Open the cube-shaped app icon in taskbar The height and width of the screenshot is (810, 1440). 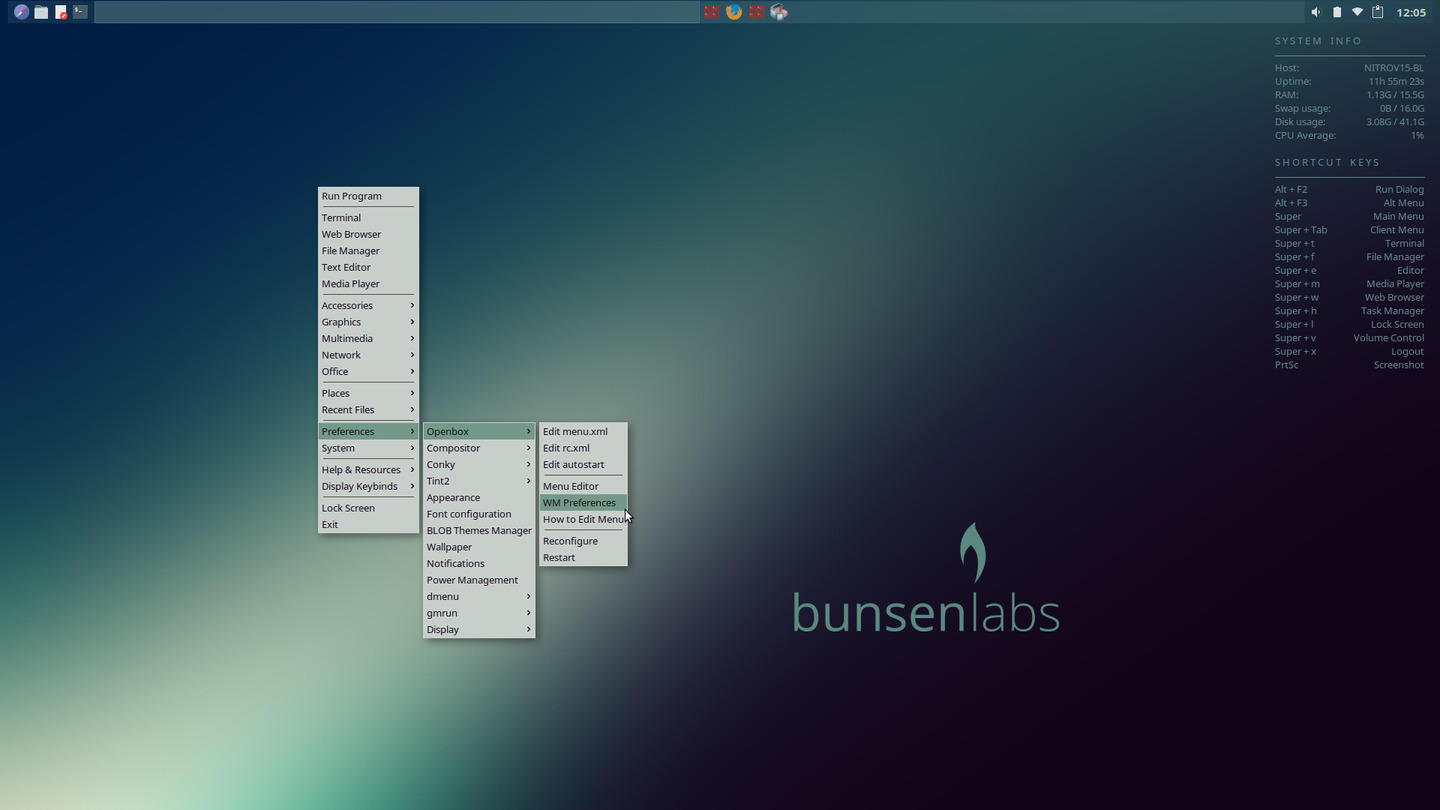[779, 12]
